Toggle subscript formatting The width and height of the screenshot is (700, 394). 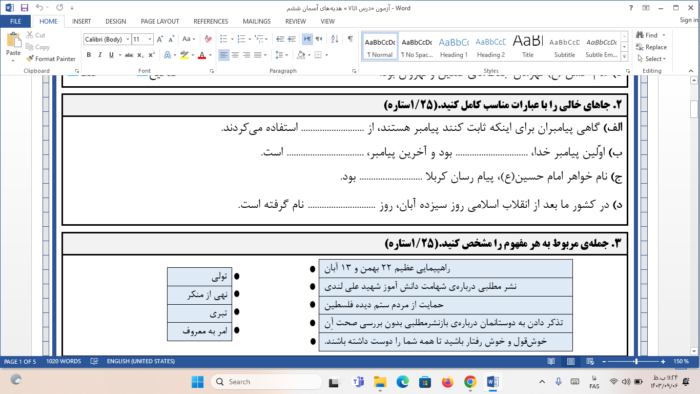140,55
